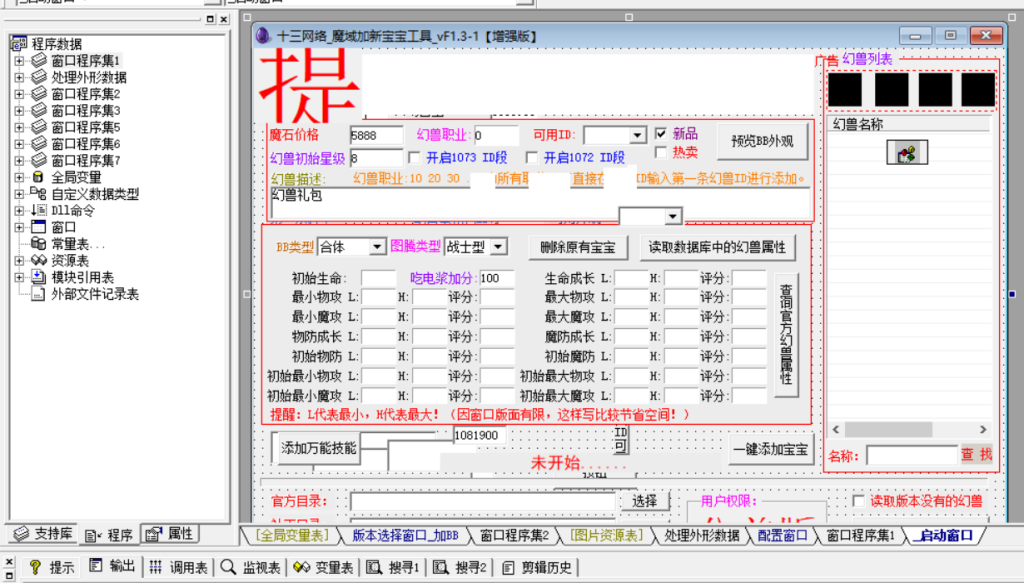Screen dimensions: 1024x583
Task: Click the 程序数据 root icon
Action: 19,44
